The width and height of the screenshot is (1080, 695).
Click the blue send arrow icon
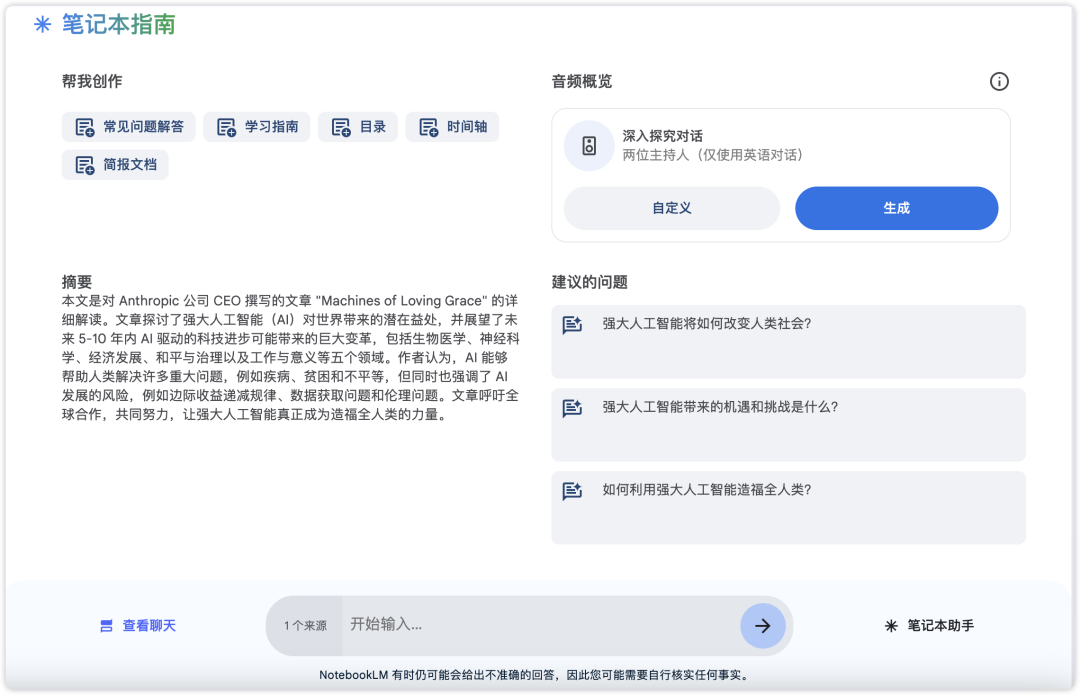tap(763, 625)
